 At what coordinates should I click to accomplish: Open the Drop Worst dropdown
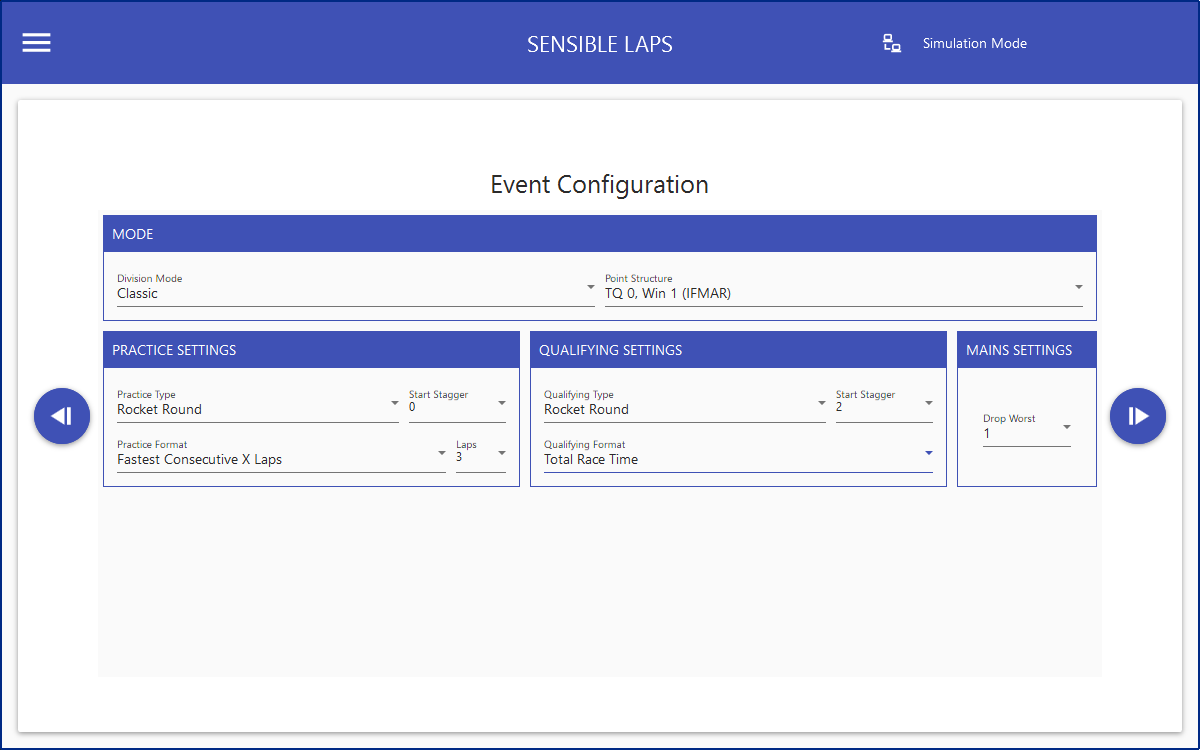click(x=1026, y=433)
